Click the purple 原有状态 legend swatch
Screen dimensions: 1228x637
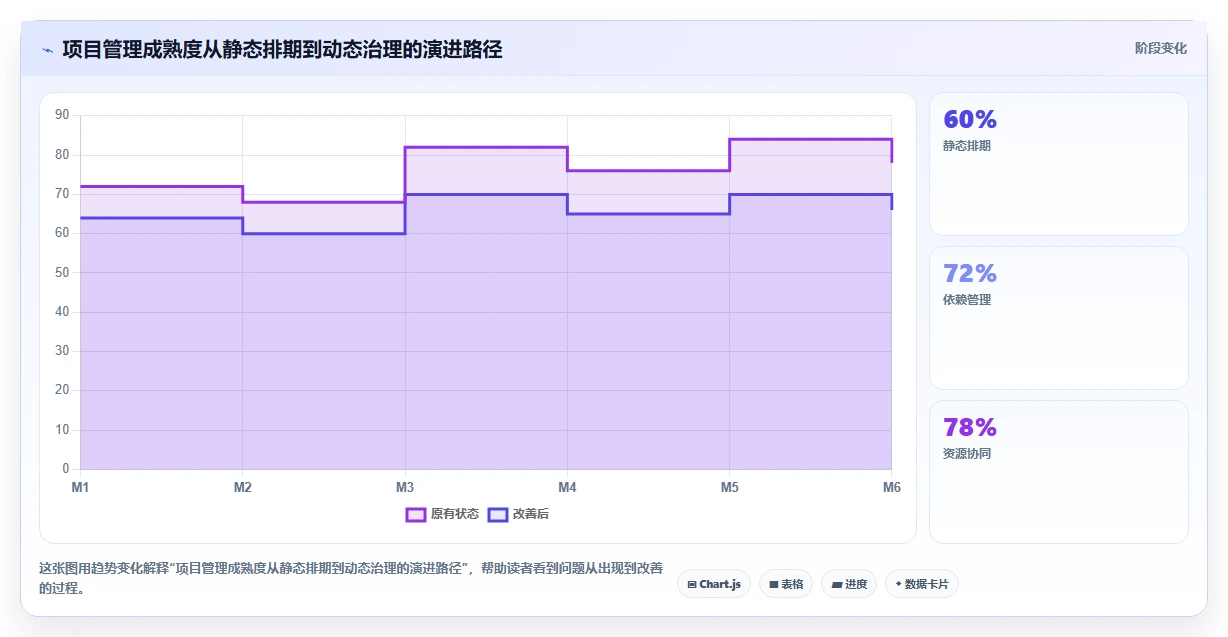point(415,514)
